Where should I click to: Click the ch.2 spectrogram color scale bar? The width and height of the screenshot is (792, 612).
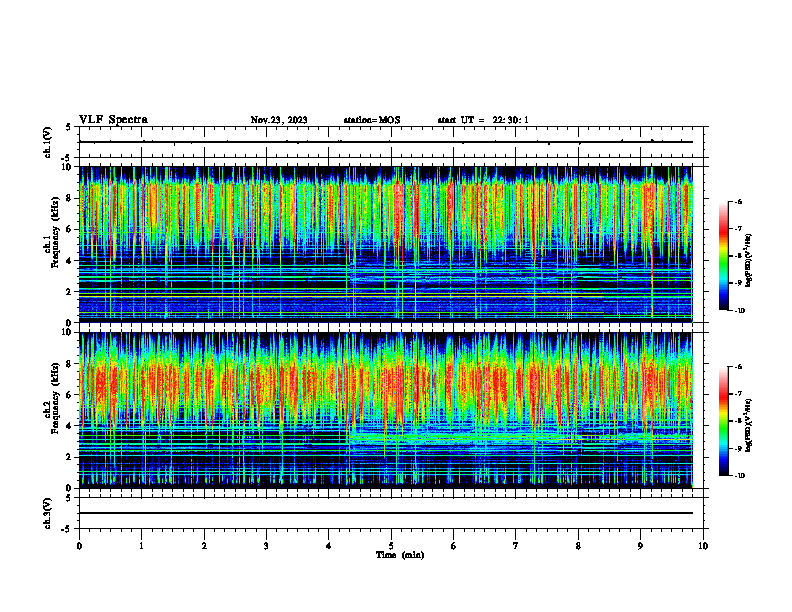(723, 421)
